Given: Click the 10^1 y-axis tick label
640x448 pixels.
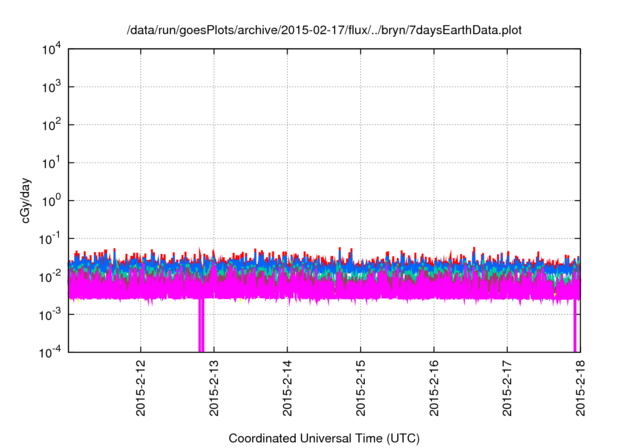Looking at the screenshot, I should (51, 162).
